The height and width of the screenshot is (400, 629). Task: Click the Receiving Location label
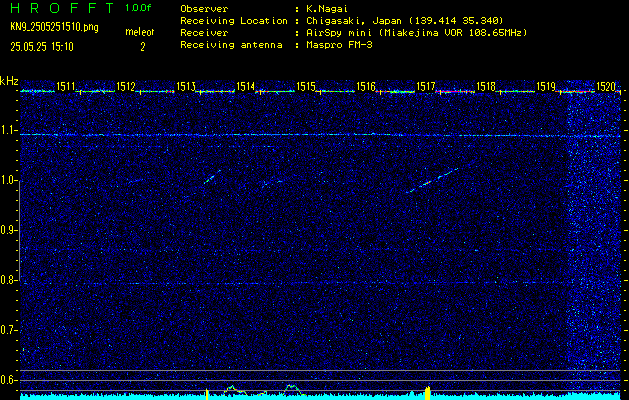[x=234, y=21]
